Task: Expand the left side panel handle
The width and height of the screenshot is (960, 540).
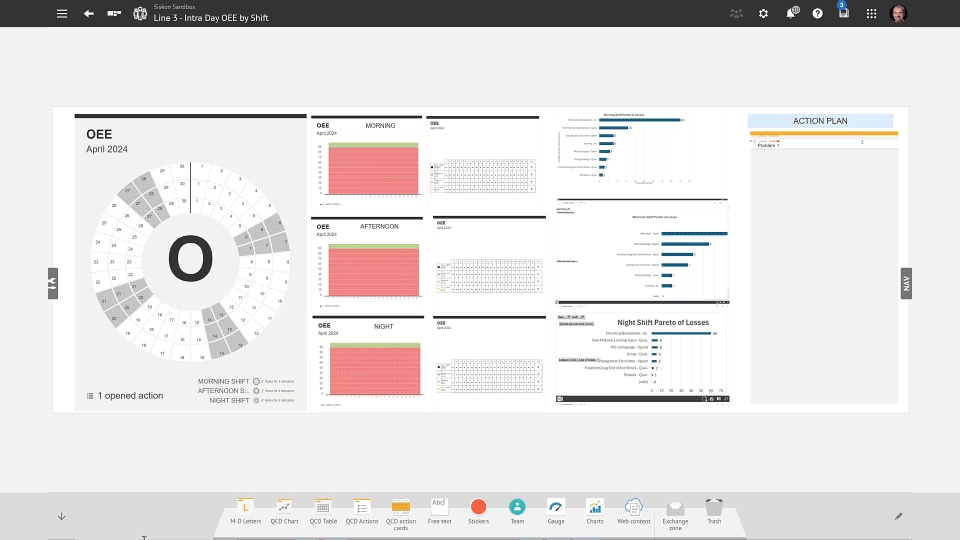Action: [53, 283]
